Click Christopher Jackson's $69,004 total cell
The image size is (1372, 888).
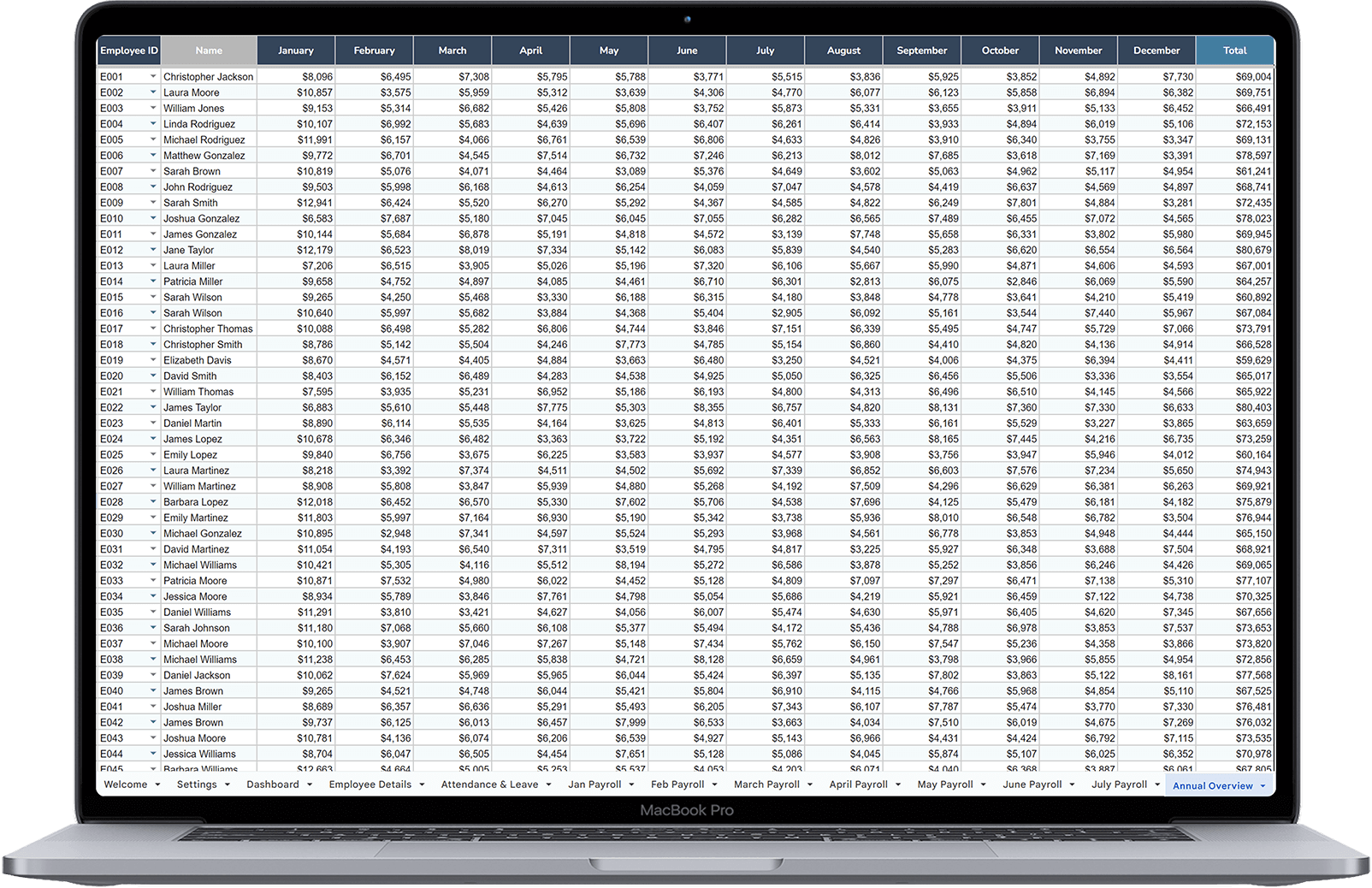1235,76
